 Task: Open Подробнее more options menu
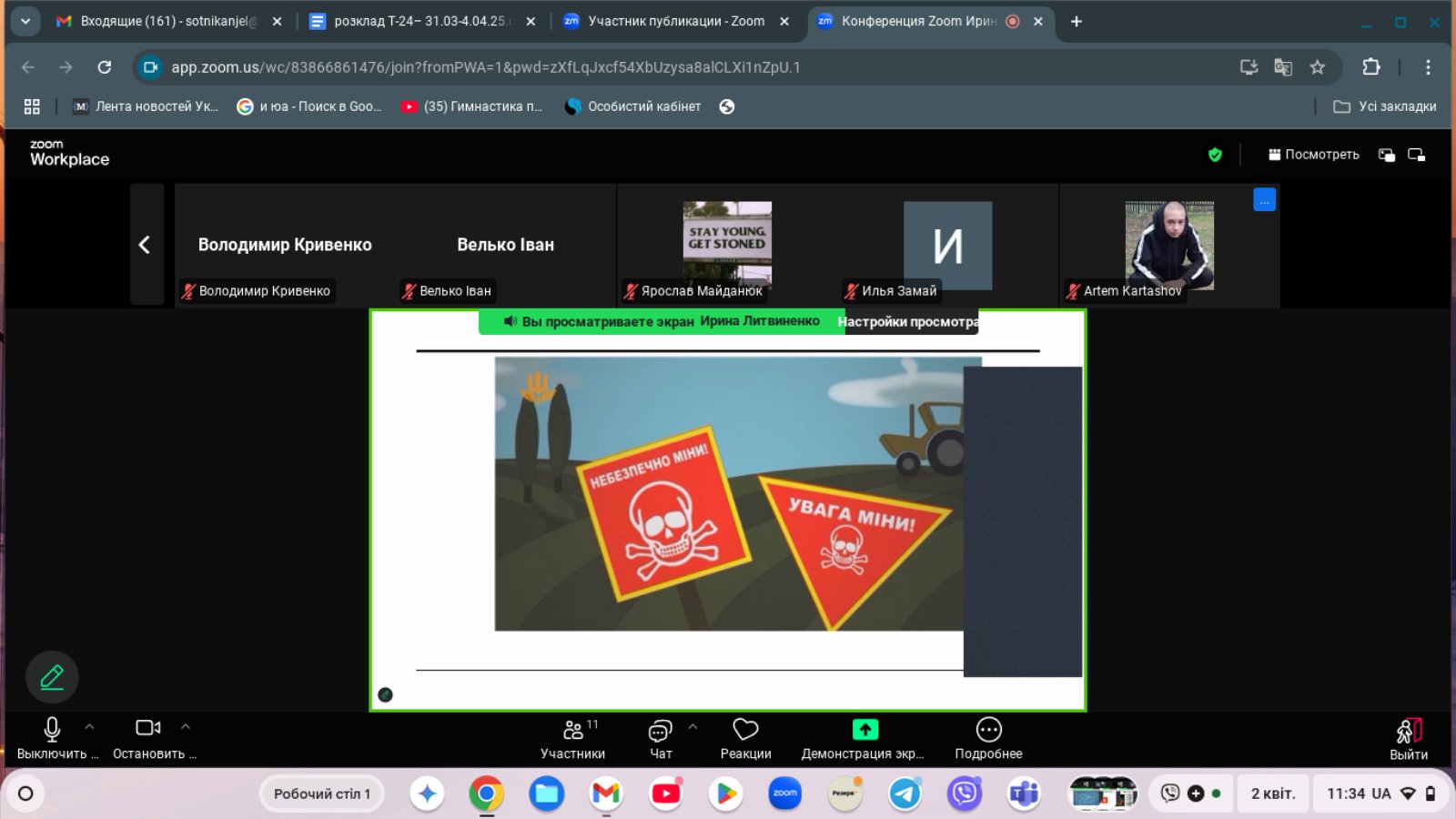(x=988, y=738)
